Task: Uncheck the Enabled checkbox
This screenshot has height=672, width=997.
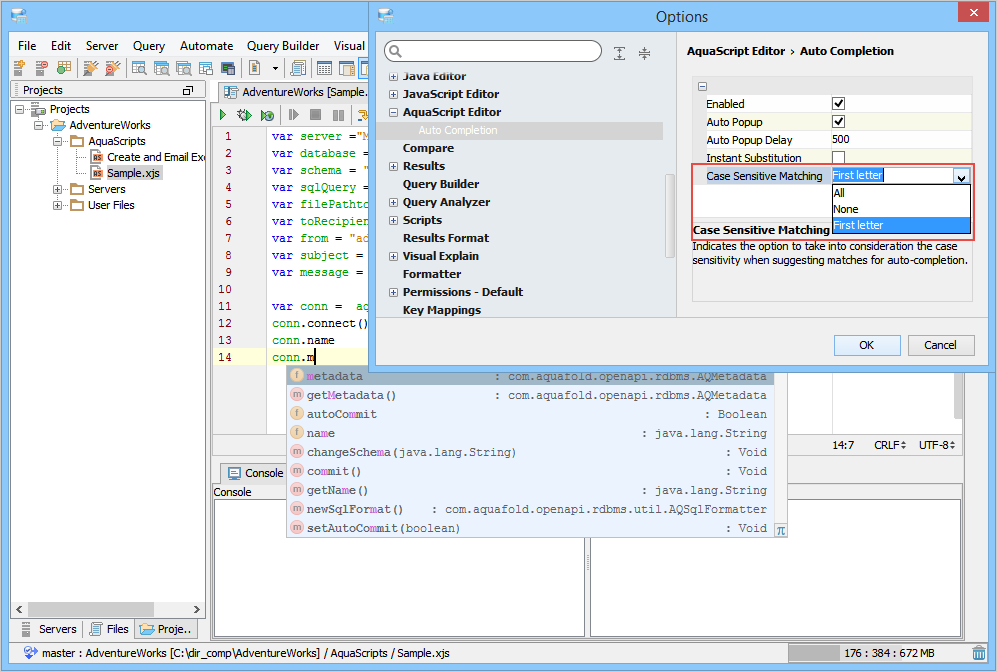Action: 839,104
